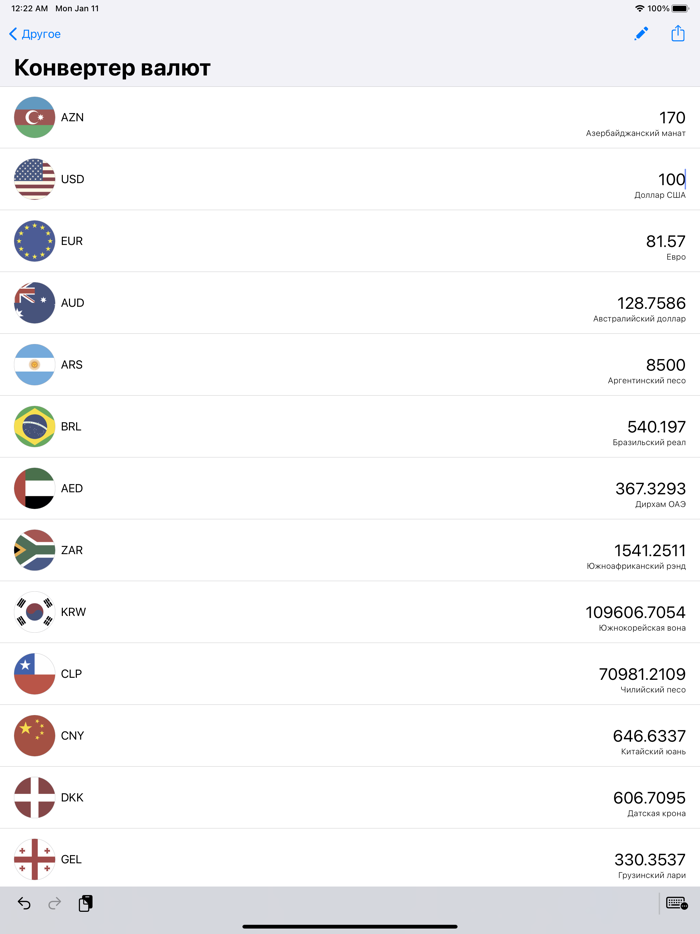This screenshot has height=934, width=700.
Task: Open the share sheet icon
Action: [x=678, y=34]
